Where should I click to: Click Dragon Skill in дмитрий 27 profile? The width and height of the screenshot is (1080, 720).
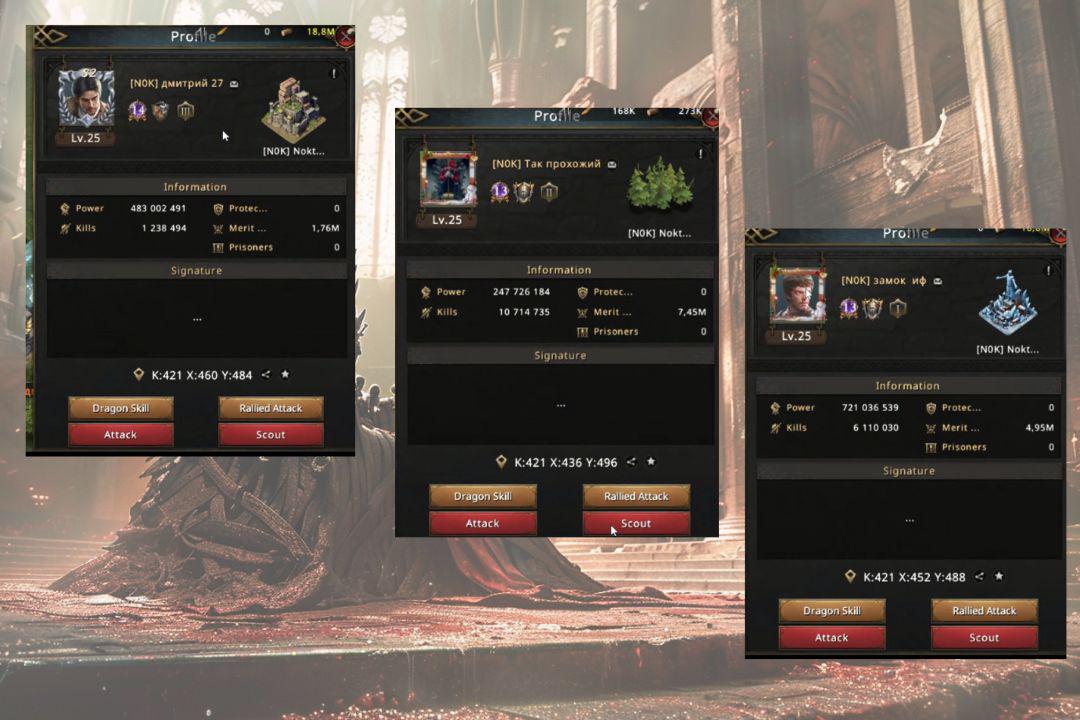click(121, 408)
